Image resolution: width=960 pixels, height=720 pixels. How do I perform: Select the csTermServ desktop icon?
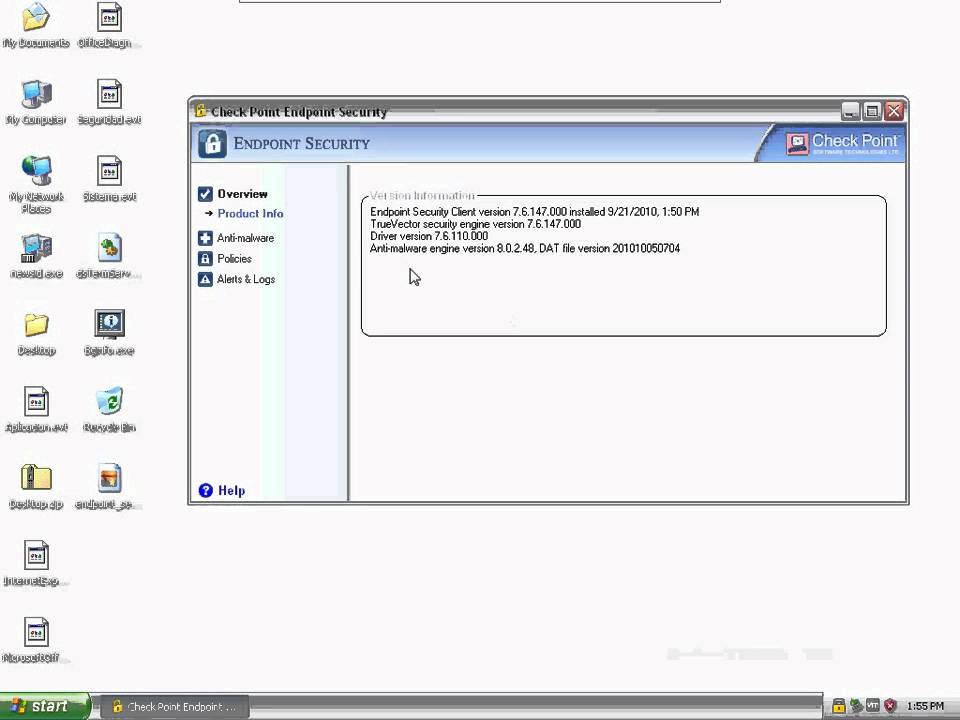coord(109,256)
